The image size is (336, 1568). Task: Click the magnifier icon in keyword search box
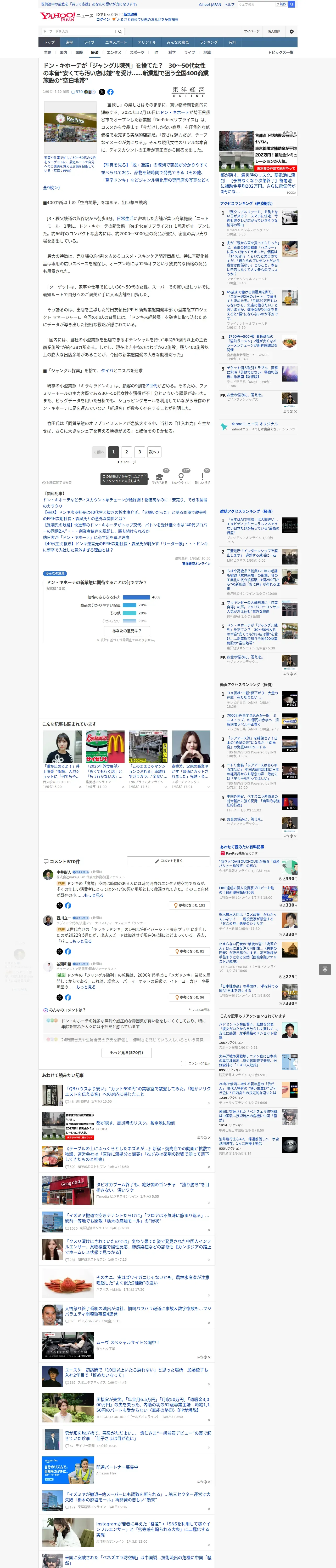[120, 32]
